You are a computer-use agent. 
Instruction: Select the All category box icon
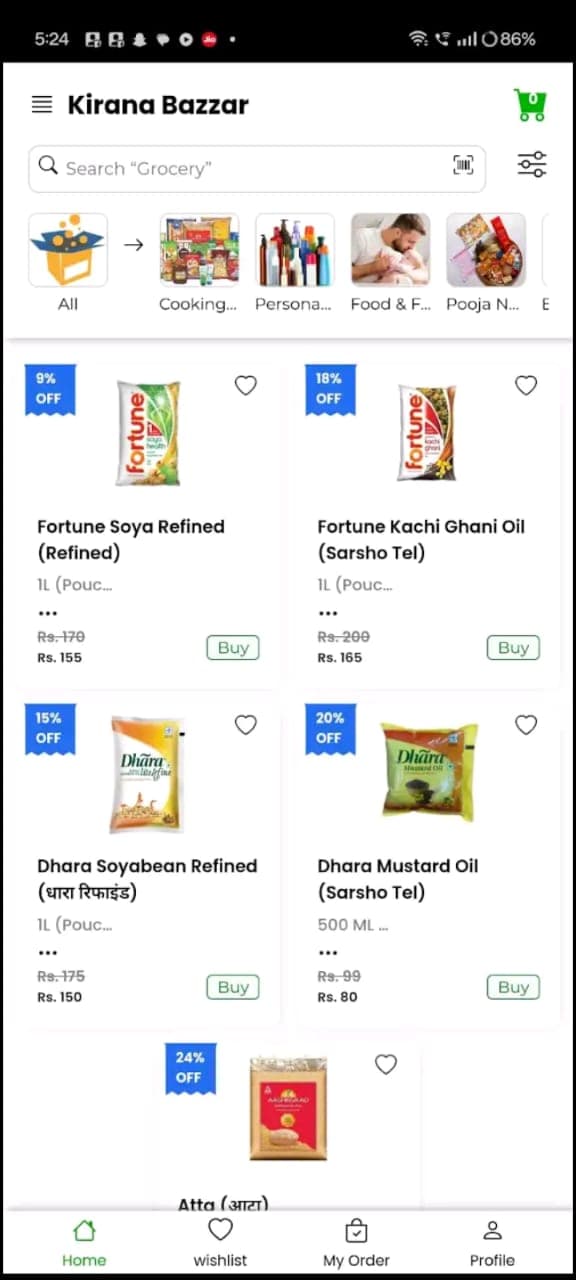point(68,250)
